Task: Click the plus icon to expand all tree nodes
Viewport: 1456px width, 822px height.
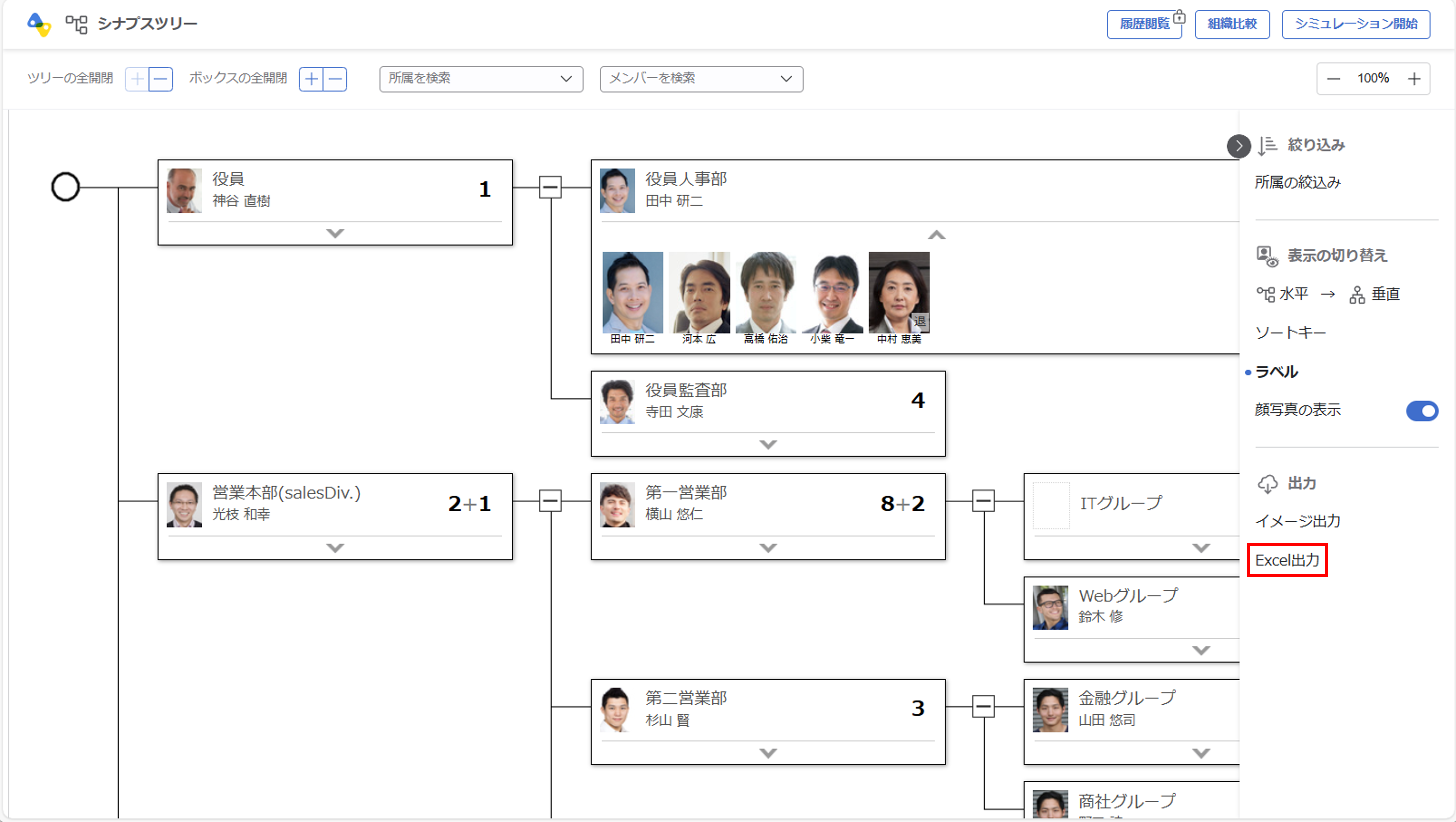Action: [137, 79]
